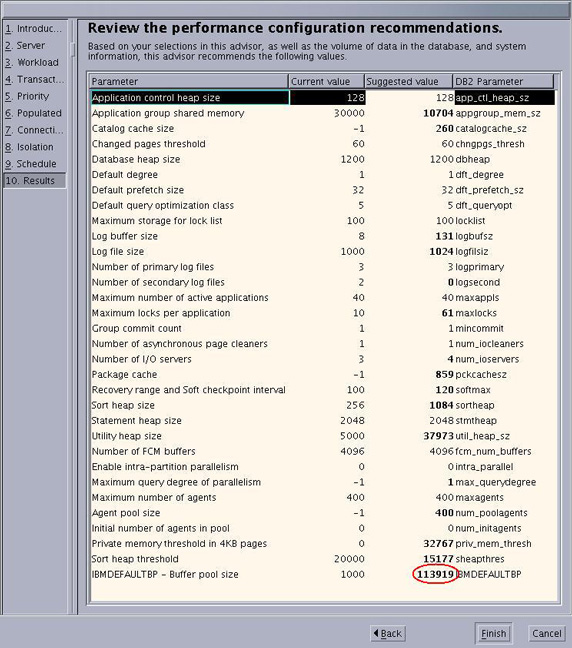Select the Catalog cache size row

(x=323, y=129)
